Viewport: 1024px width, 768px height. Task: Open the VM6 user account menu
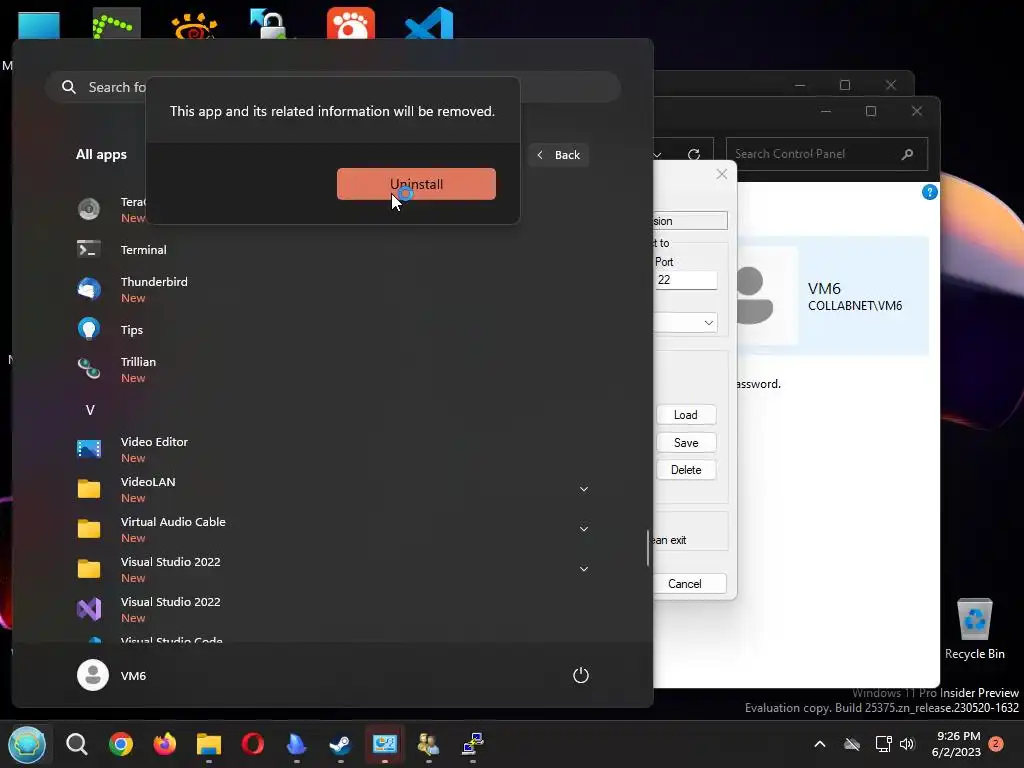click(x=112, y=675)
